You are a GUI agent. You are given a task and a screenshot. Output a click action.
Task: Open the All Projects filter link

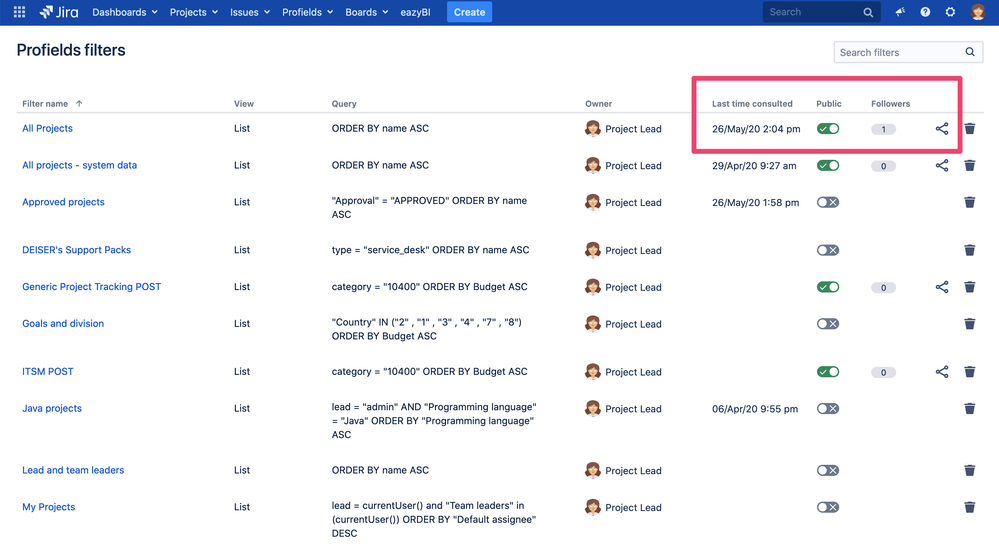(47, 128)
